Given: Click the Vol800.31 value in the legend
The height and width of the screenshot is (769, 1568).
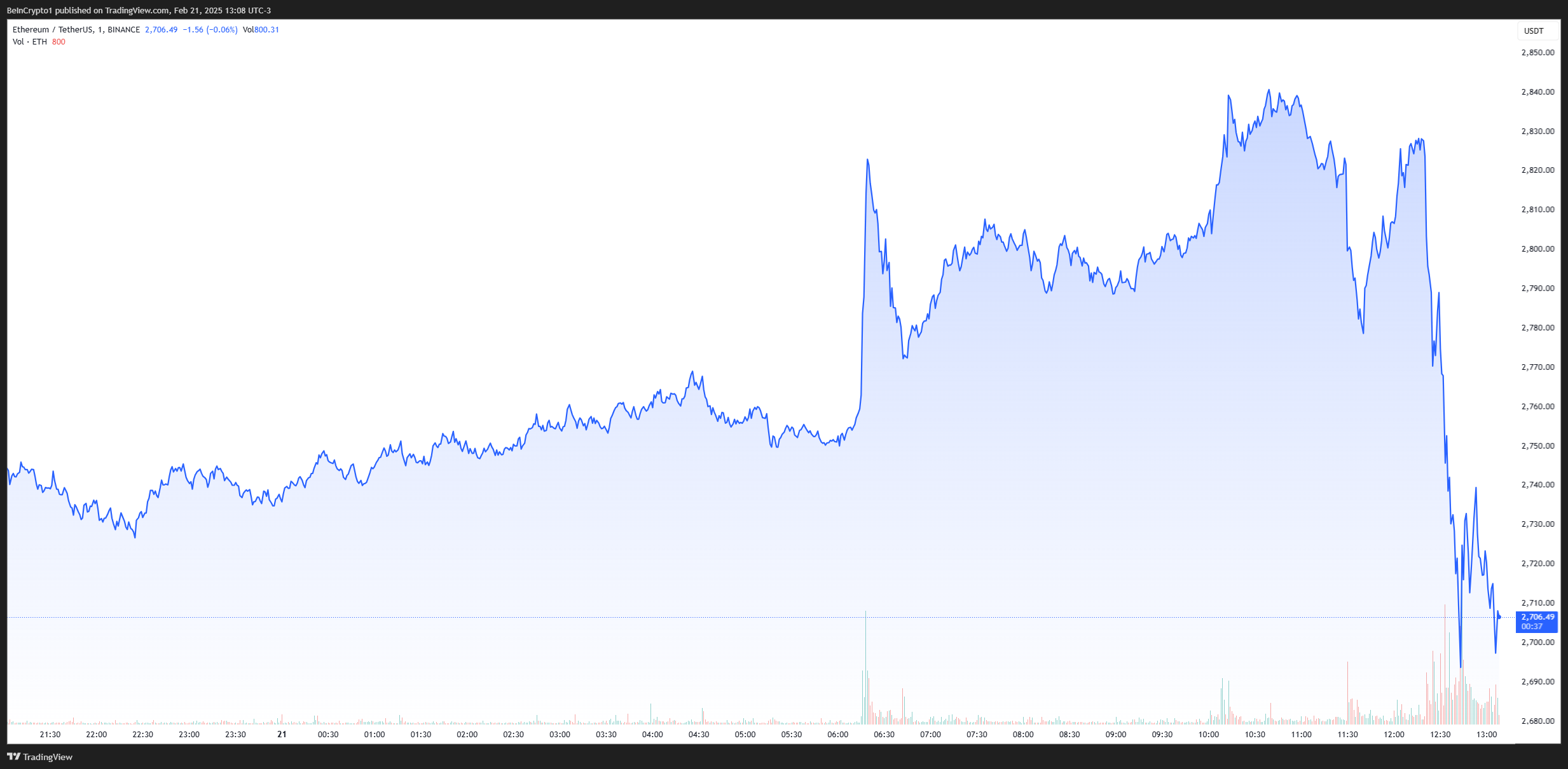Looking at the screenshot, I should click(x=261, y=30).
